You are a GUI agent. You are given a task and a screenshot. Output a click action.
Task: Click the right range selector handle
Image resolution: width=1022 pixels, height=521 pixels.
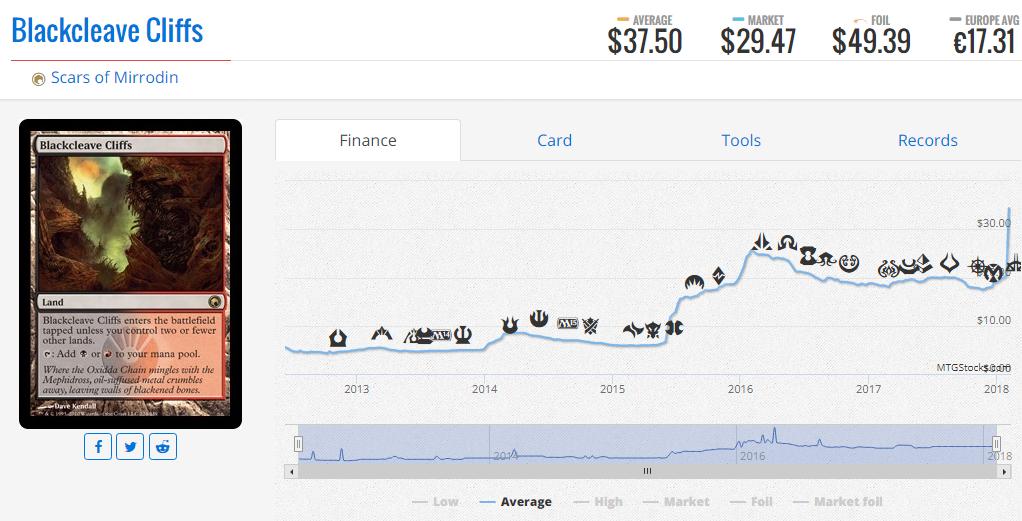997,444
